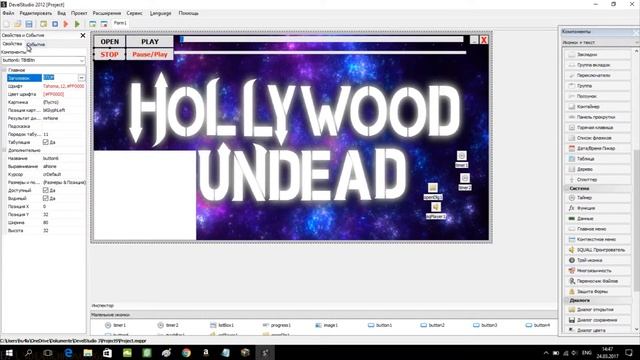The width and height of the screenshot is (640, 360).
Task: Click the Шрифт property value Tahoma
Action: pos(64,86)
